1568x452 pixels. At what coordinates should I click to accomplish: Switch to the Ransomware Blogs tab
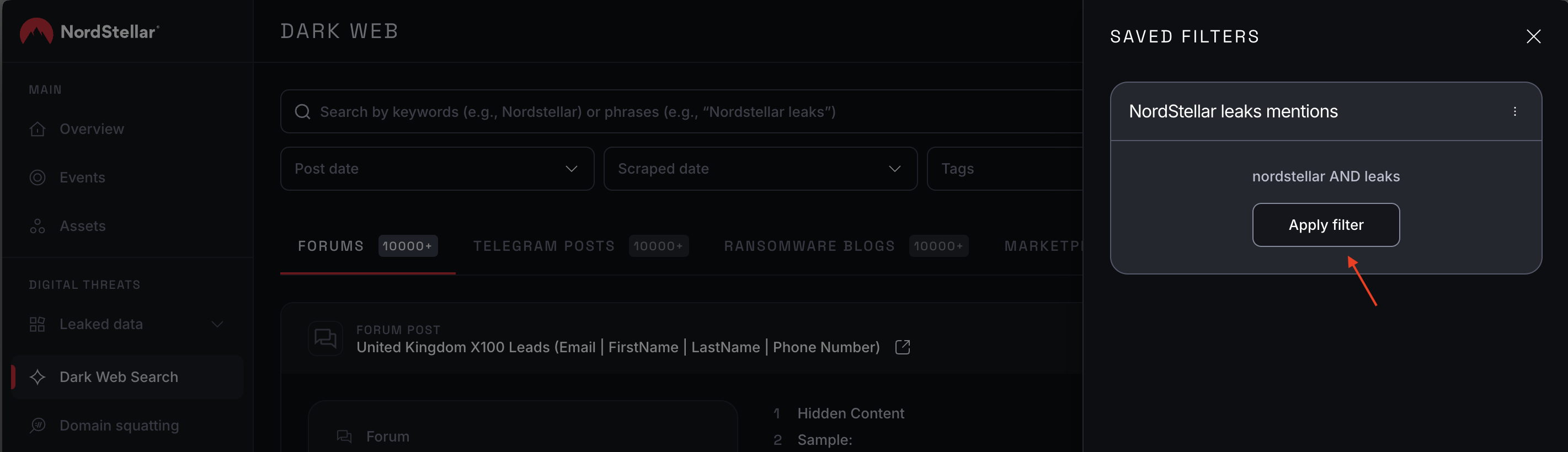[x=845, y=246]
